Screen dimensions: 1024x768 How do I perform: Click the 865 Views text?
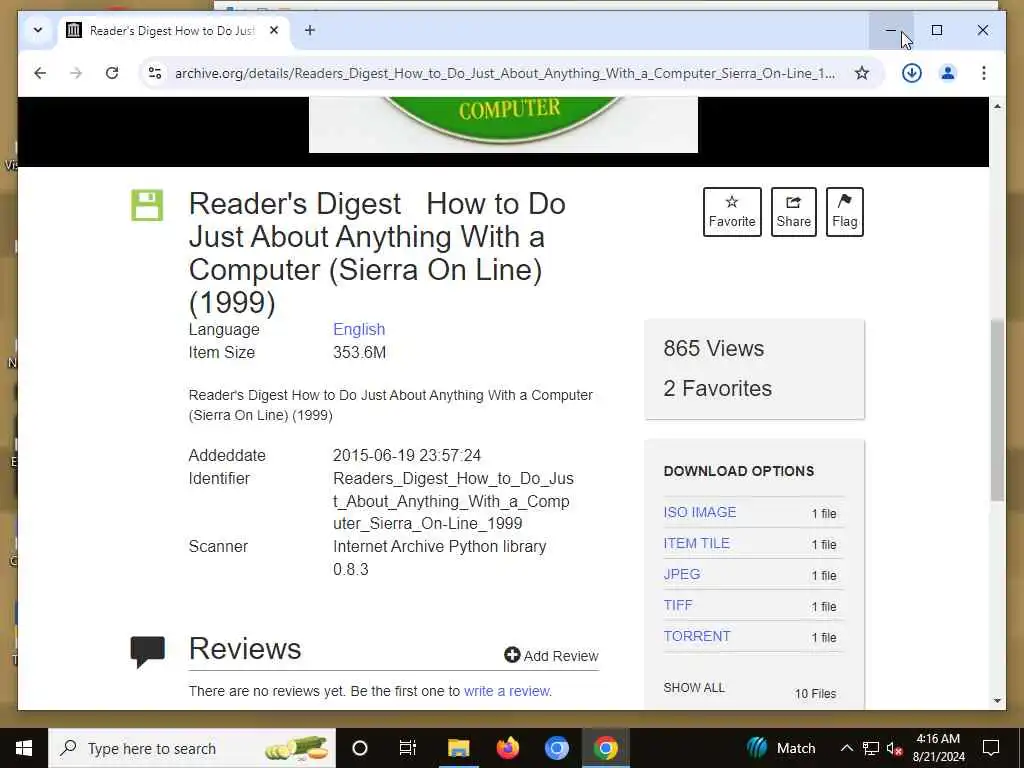(713, 348)
